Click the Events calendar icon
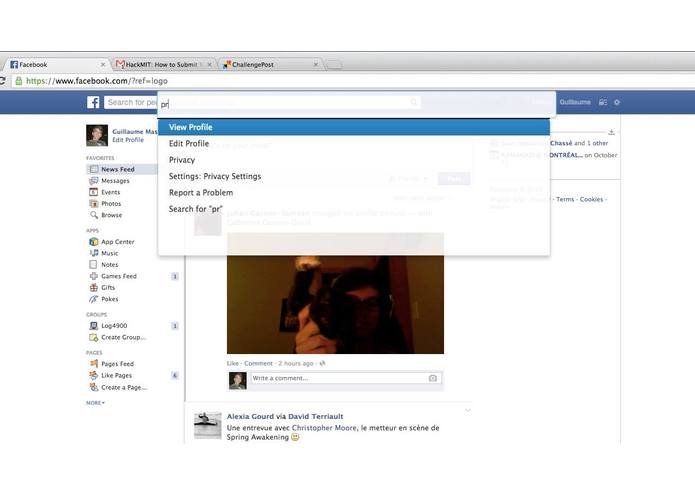Screen dimensions: 695x494 [x=94, y=192]
